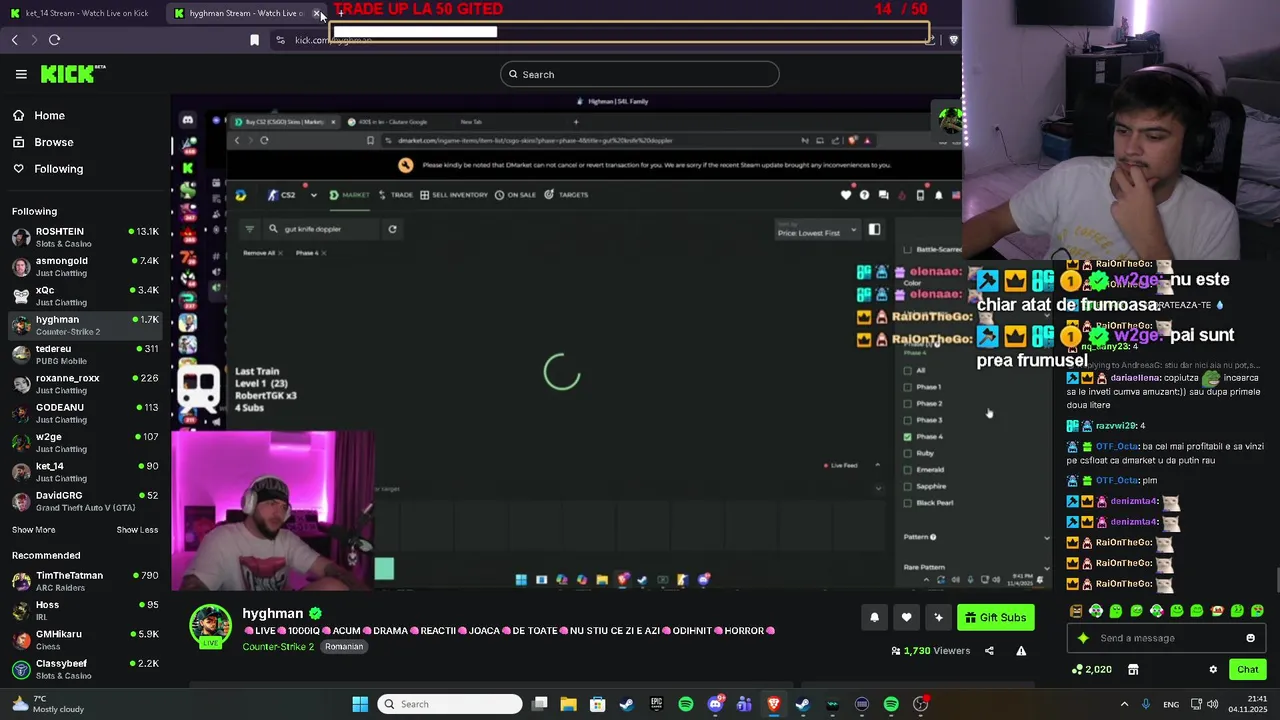The height and width of the screenshot is (720, 1280).
Task: Click the sparkle icon beside Gift Subs
Action: click(938, 617)
